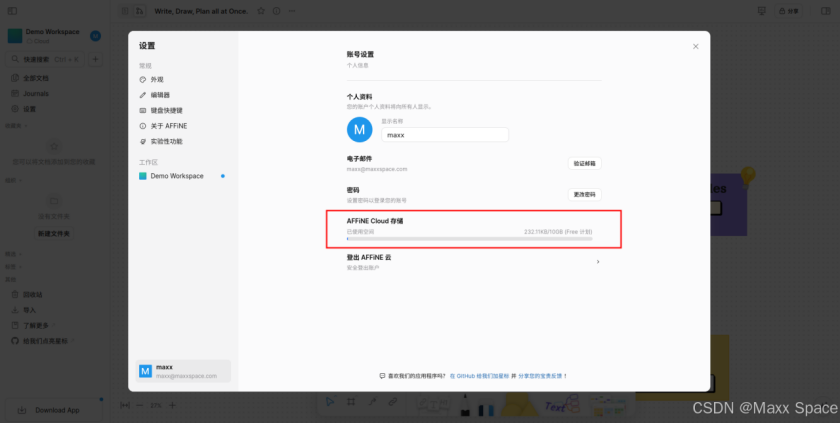The width and height of the screenshot is (840, 423).
Task: Open 登出 AFFiNE 云 sign-out chevron
Action: pyautogui.click(x=598, y=262)
